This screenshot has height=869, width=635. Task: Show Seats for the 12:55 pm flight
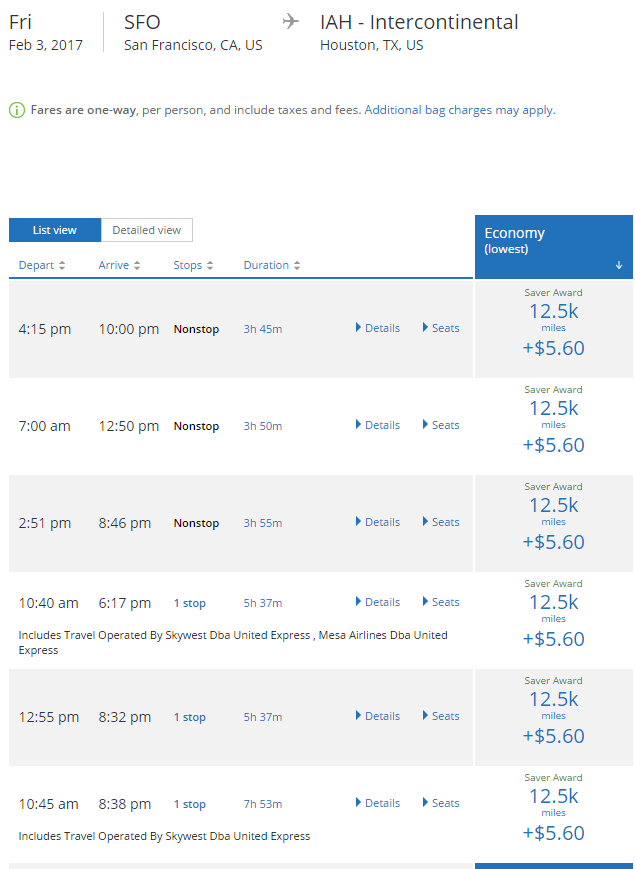click(441, 716)
